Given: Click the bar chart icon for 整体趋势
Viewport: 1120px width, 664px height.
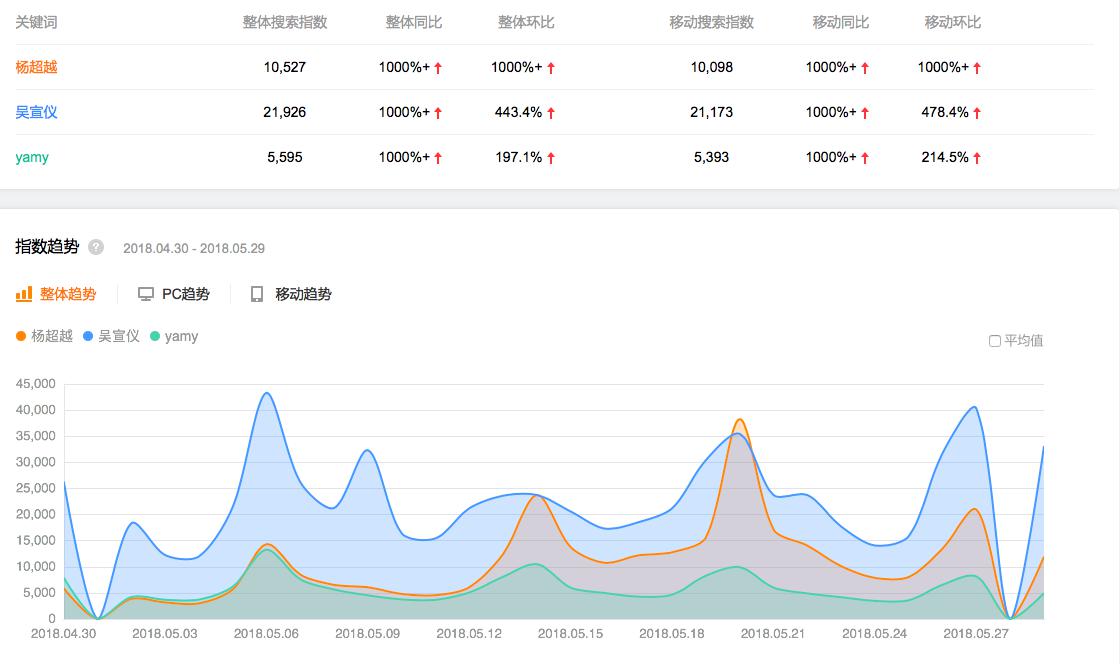Looking at the screenshot, I should (x=24, y=294).
